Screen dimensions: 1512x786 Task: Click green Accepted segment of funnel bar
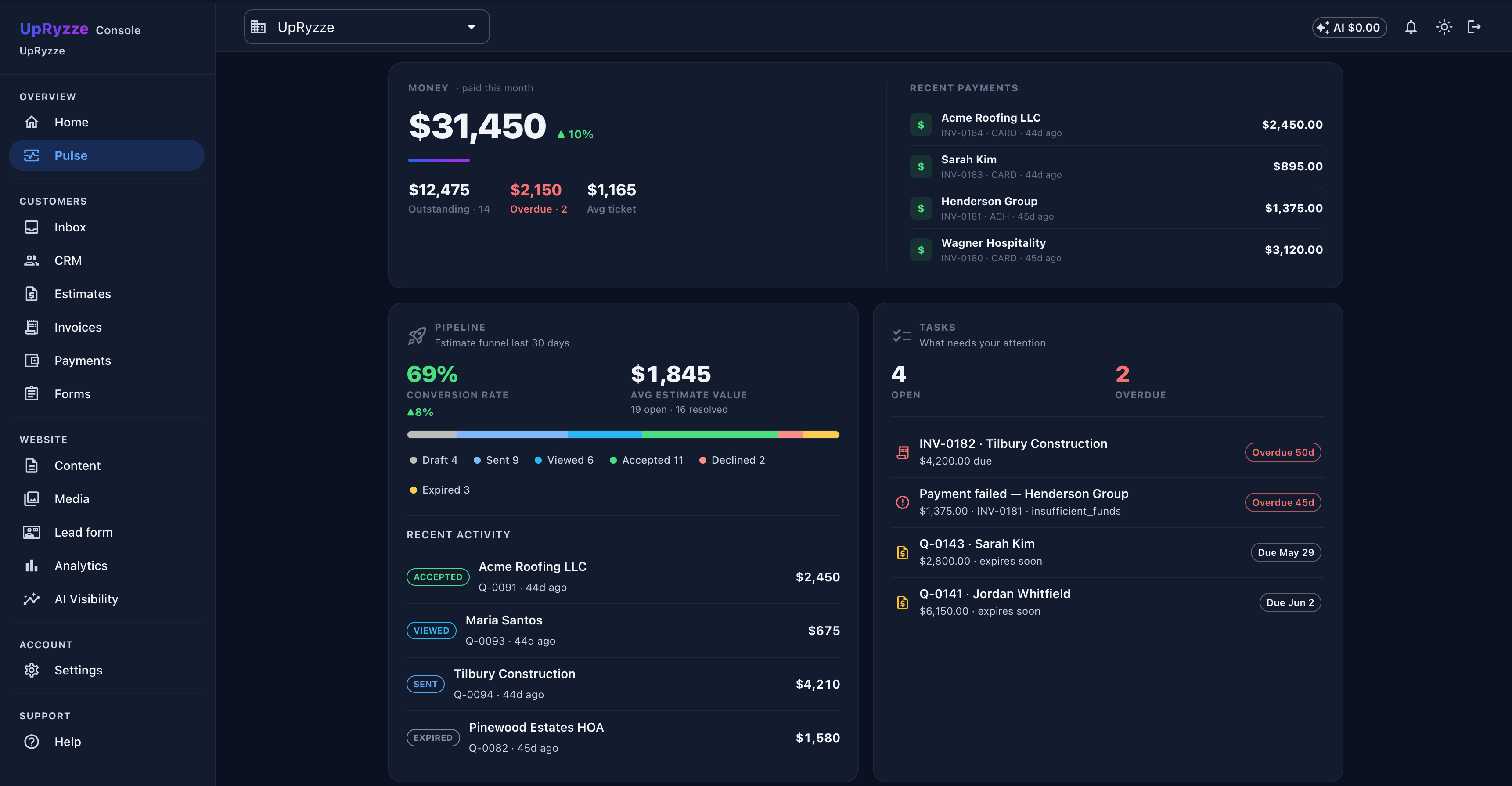(x=709, y=435)
